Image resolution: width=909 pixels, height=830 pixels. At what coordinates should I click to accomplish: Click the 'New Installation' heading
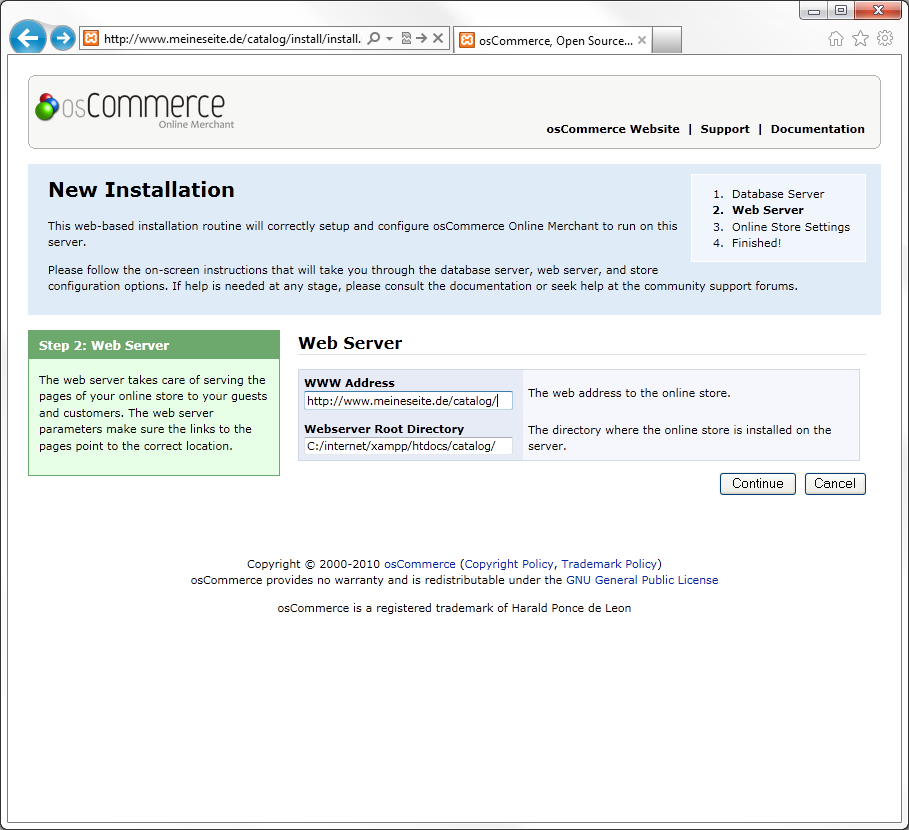tap(141, 190)
